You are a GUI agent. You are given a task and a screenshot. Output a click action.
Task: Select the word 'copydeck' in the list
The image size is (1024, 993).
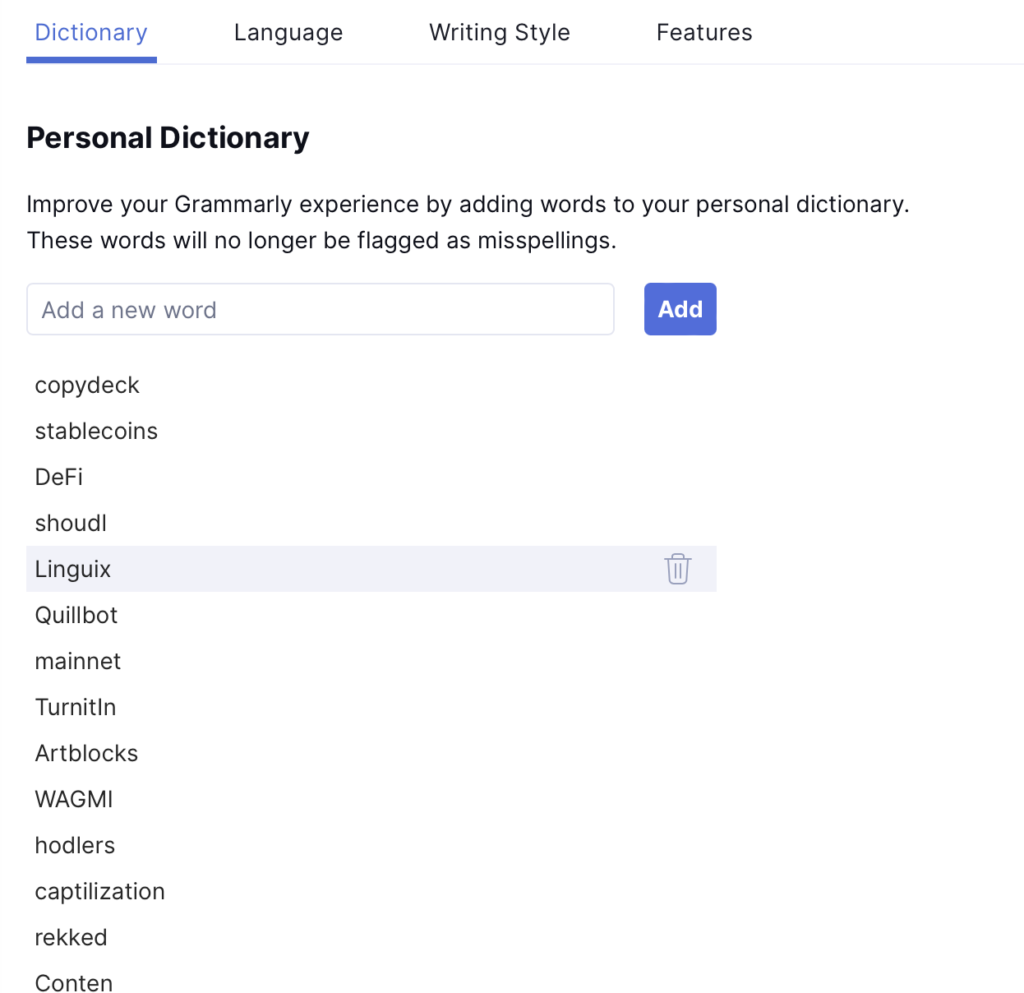coord(87,385)
